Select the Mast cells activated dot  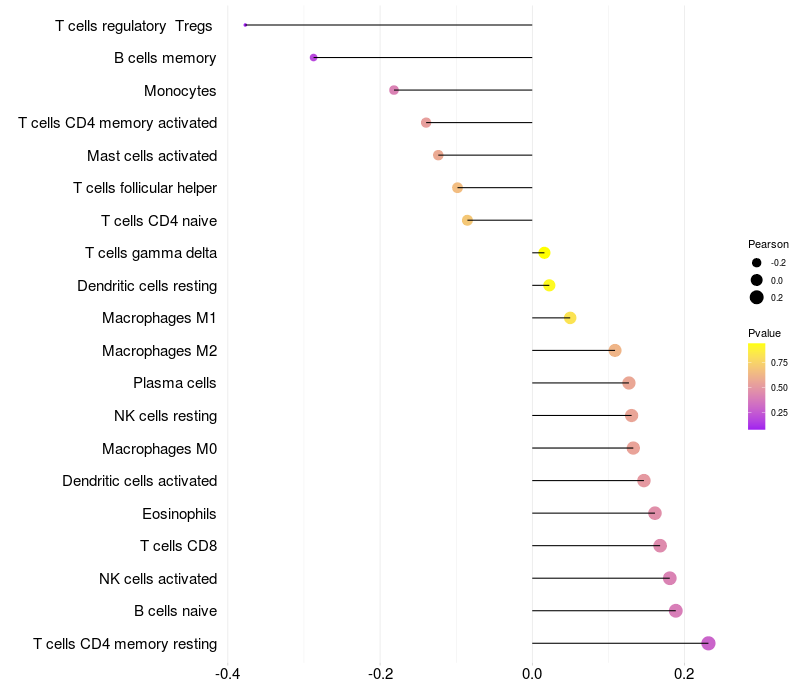click(x=438, y=155)
